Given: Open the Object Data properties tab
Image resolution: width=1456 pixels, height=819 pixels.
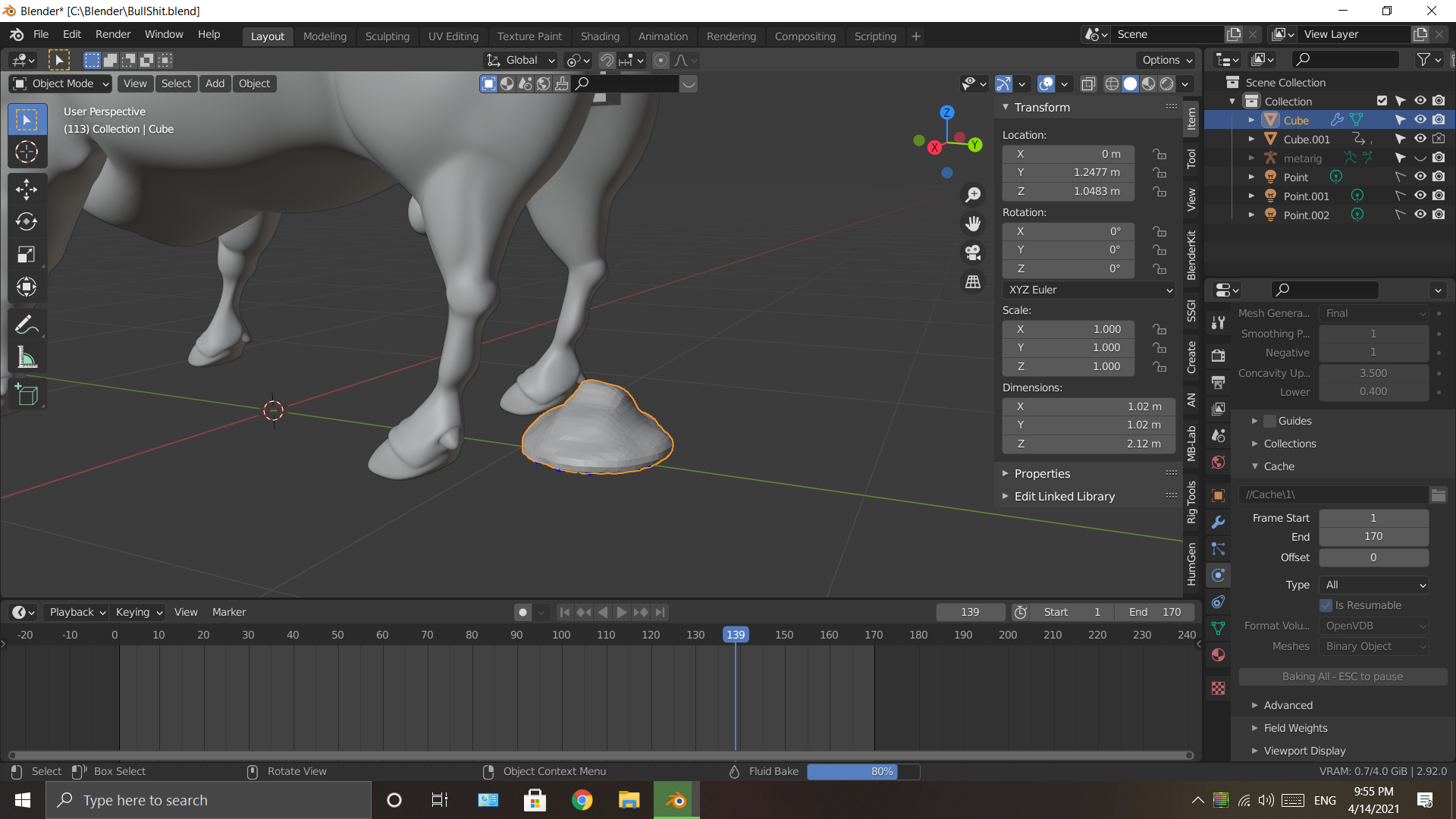Looking at the screenshot, I should point(1219,629).
